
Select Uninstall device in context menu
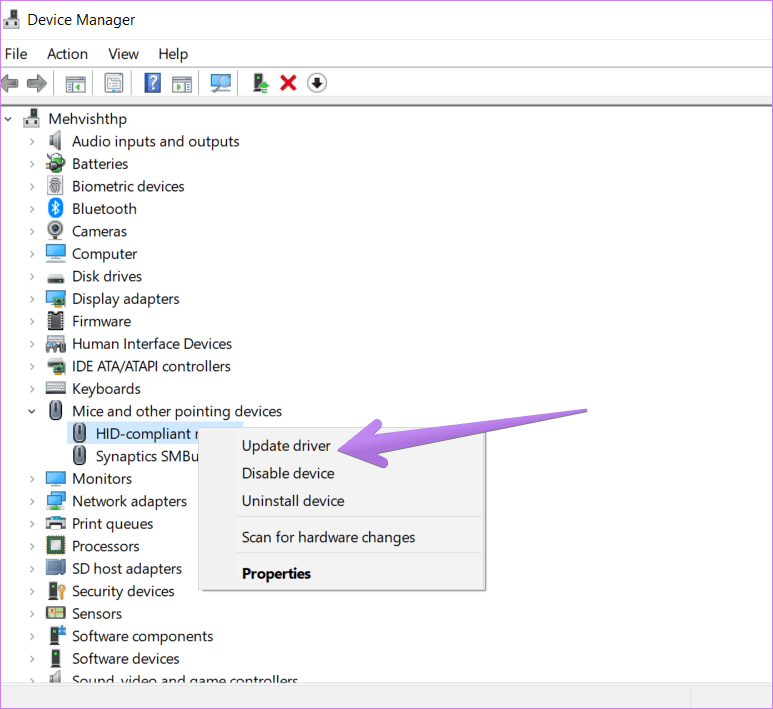pos(293,501)
